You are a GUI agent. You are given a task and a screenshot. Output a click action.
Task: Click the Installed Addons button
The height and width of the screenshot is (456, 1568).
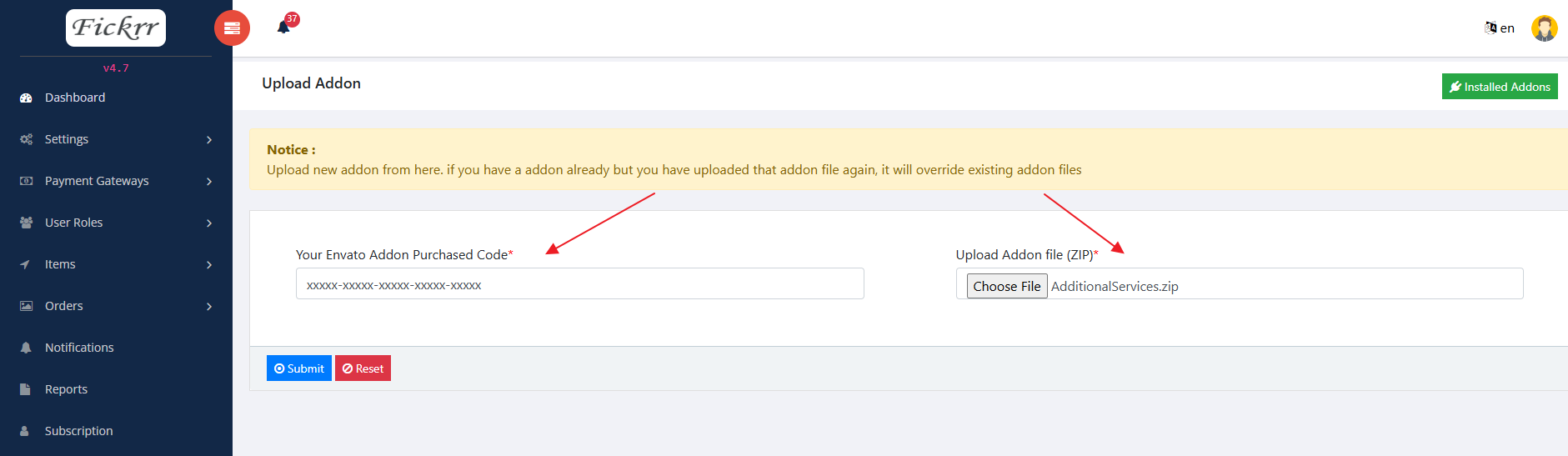[1500, 87]
